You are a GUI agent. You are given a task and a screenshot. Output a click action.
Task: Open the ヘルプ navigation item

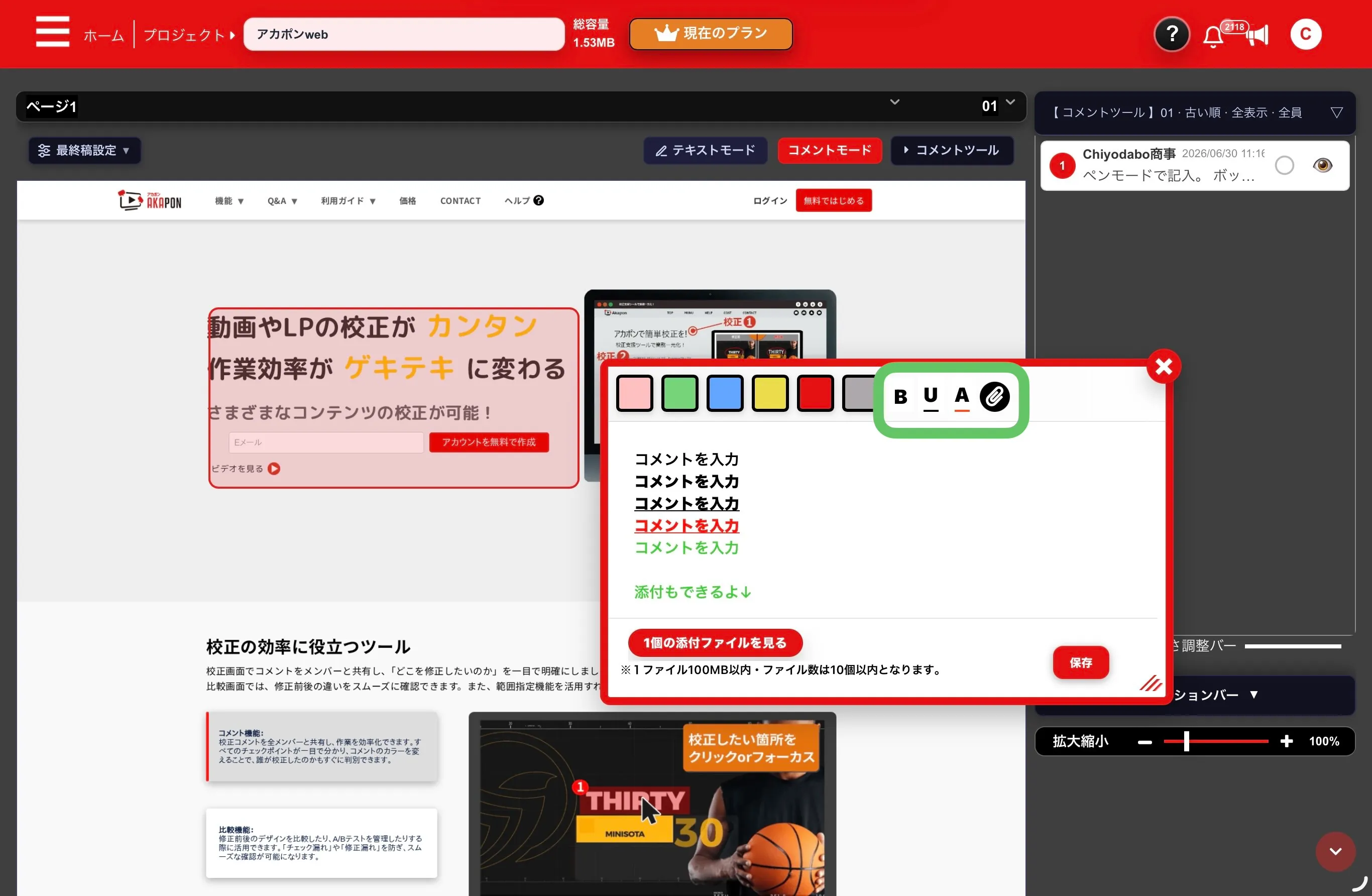[x=523, y=201]
